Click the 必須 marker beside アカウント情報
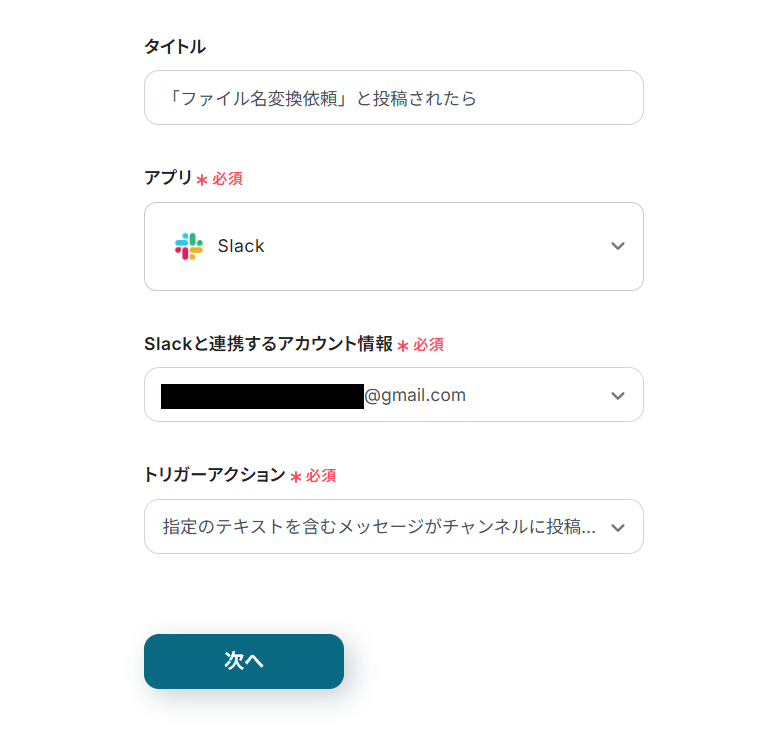The width and height of the screenshot is (781, 748). coord(429,345)
